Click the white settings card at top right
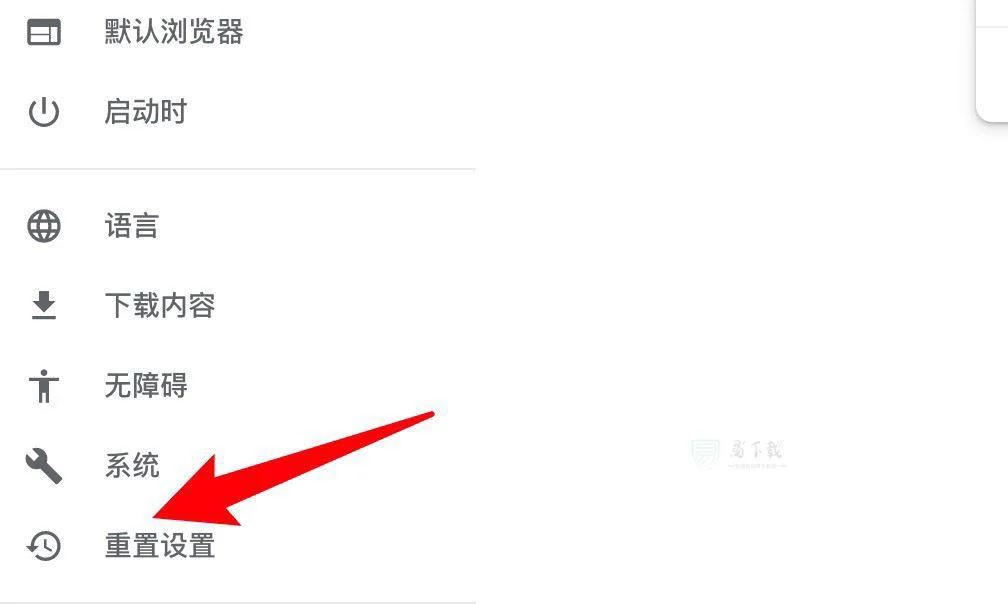This screenshot has width=1008, height=604. (x=991, y=60)
